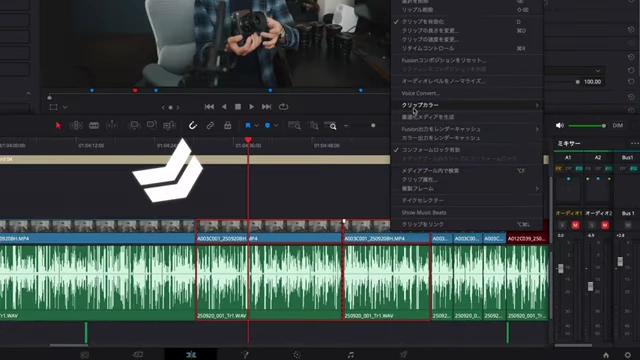Play forward in the viewer
The image size is (640, 360).
coord(252,107)
